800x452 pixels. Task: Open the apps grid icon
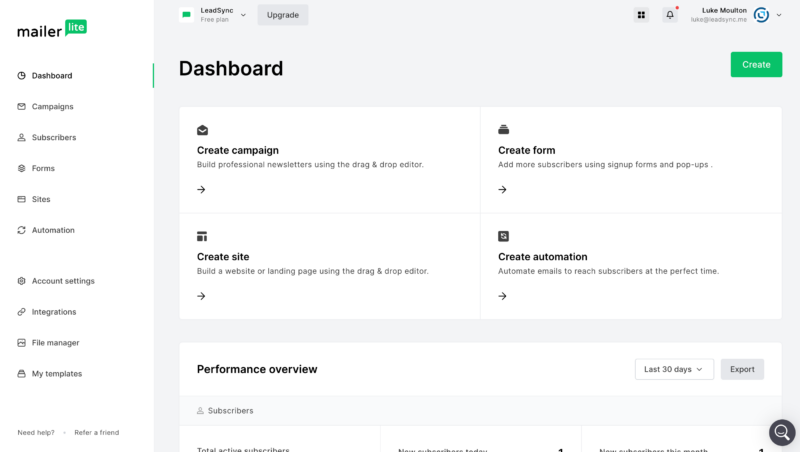coord(641,15)
